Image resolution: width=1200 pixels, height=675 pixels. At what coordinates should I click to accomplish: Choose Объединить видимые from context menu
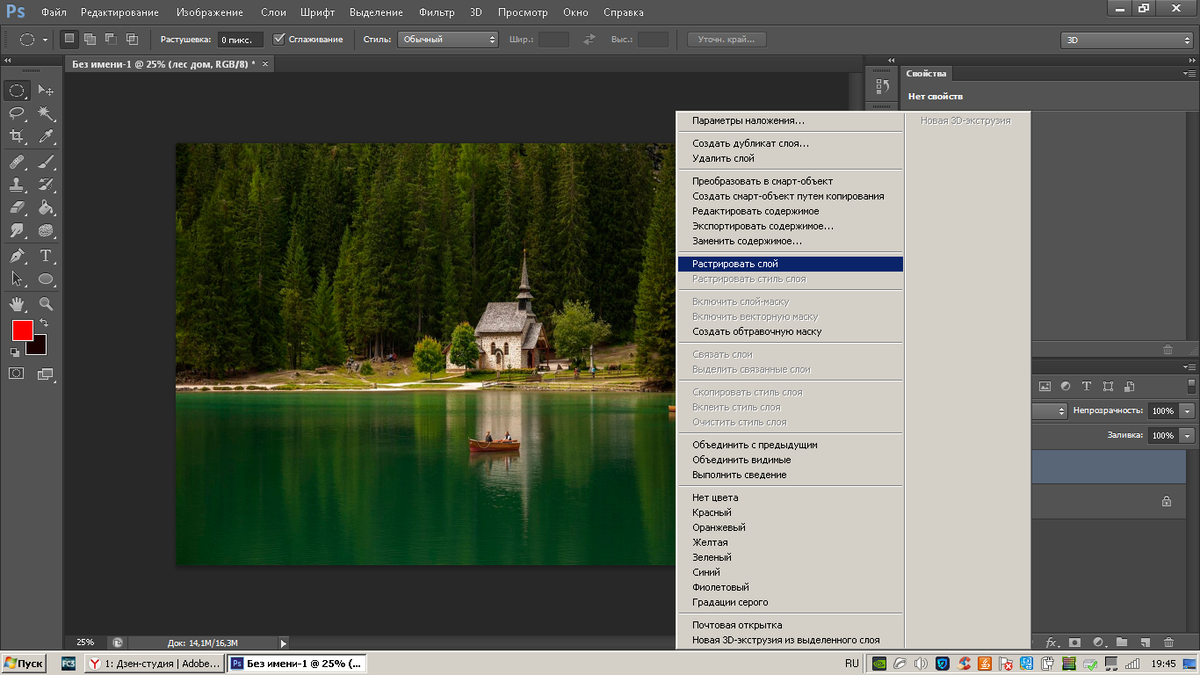(741, 460)
